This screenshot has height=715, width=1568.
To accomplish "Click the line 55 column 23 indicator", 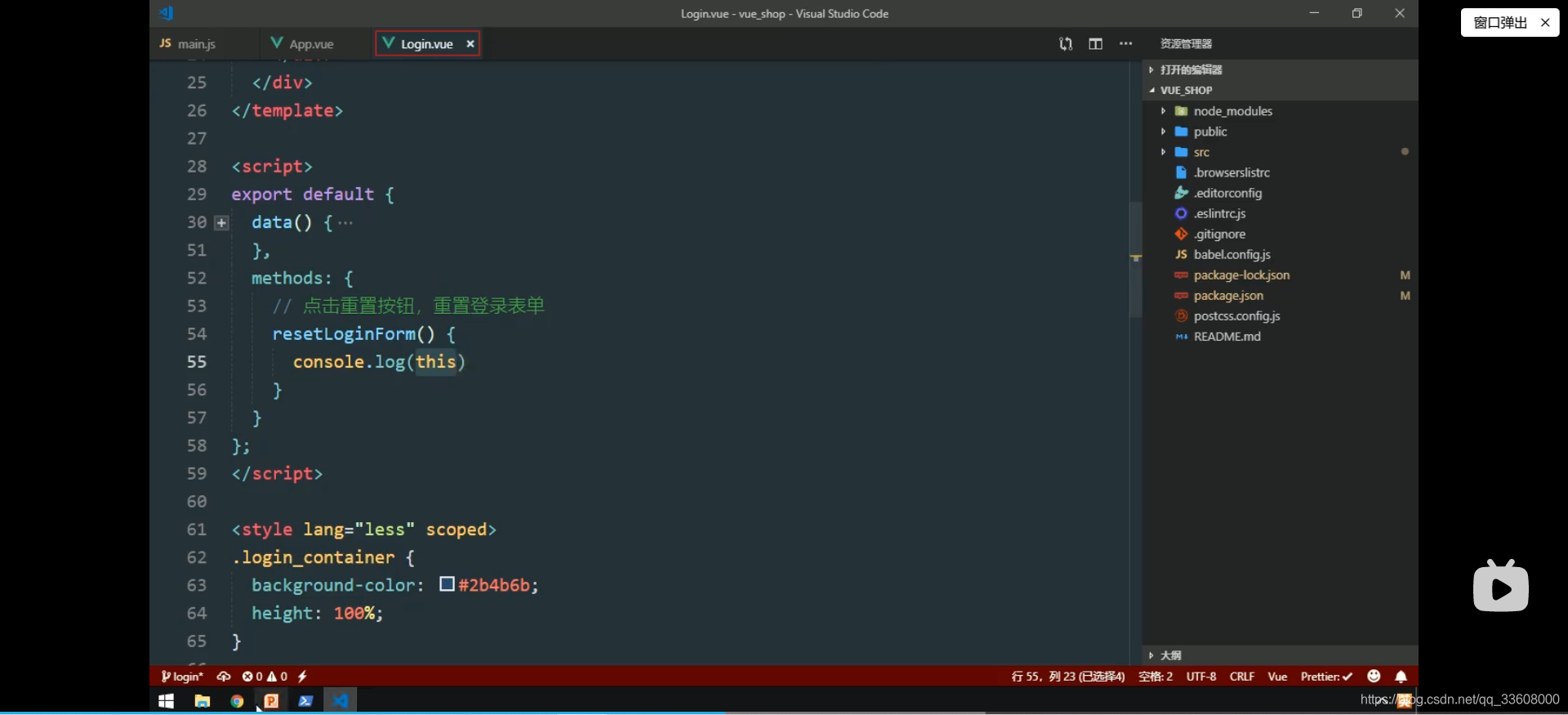I will pyautogui.click(x=1067, y=677).
